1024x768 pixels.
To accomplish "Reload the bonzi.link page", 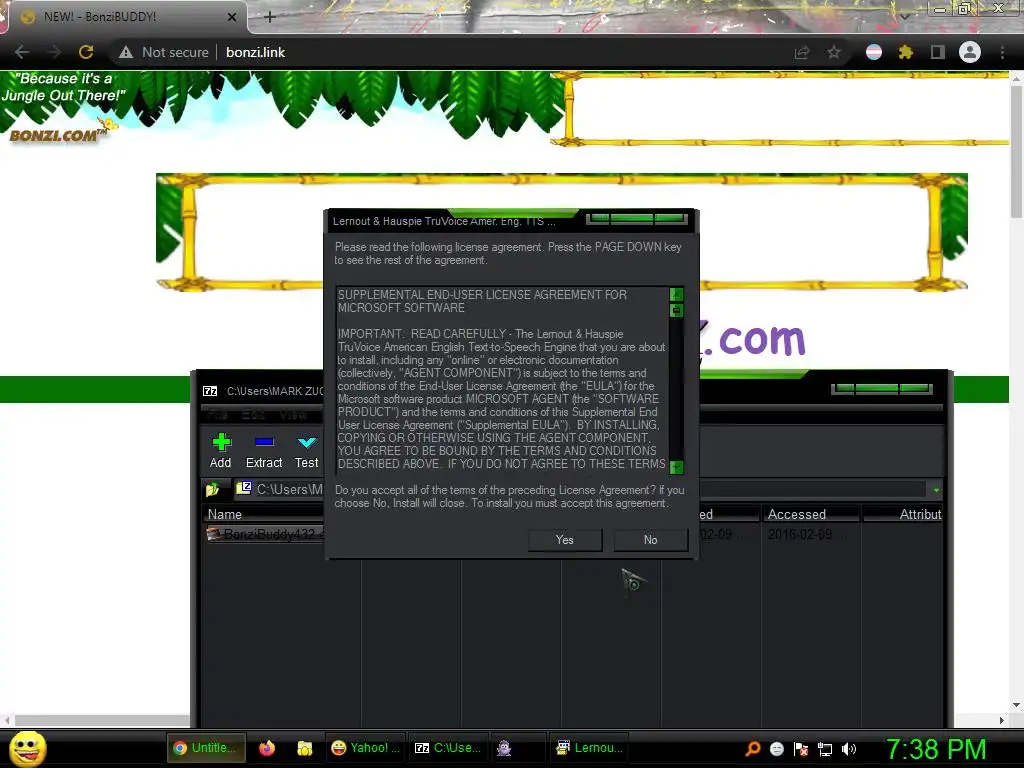I will pyautogui.click(x=86, y=52).
